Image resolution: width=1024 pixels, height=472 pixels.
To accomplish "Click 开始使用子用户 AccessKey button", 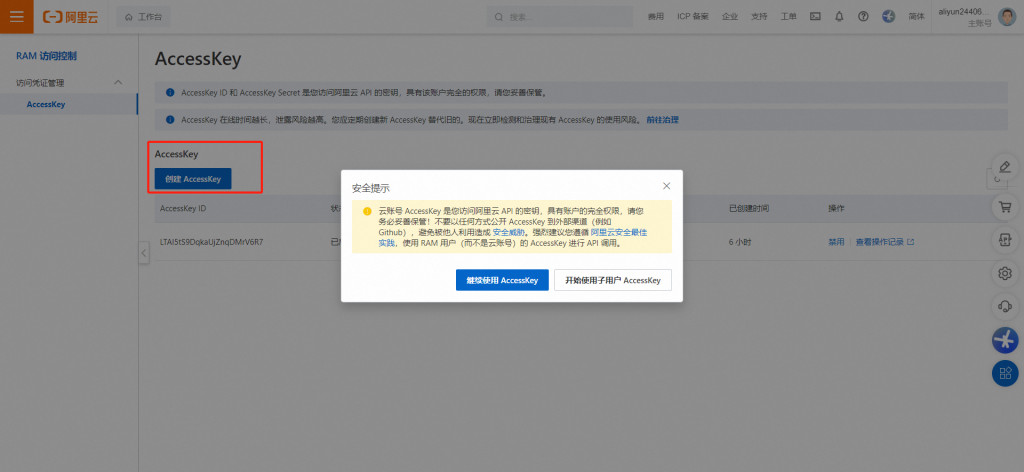I will 613,280.
